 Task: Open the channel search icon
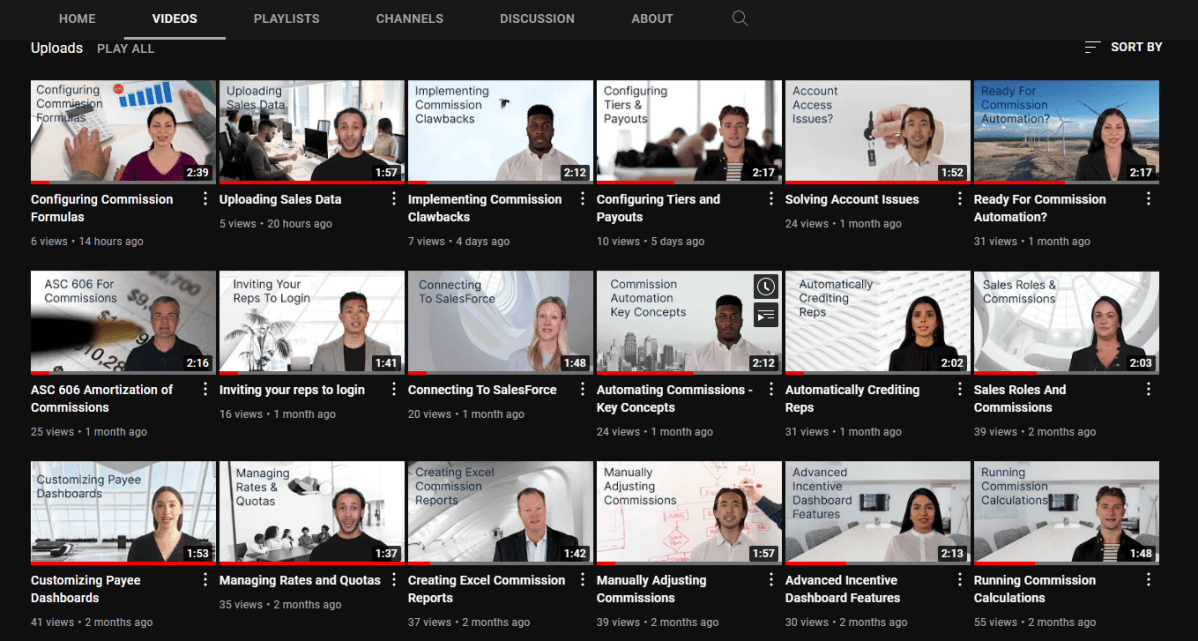(739, 18)
